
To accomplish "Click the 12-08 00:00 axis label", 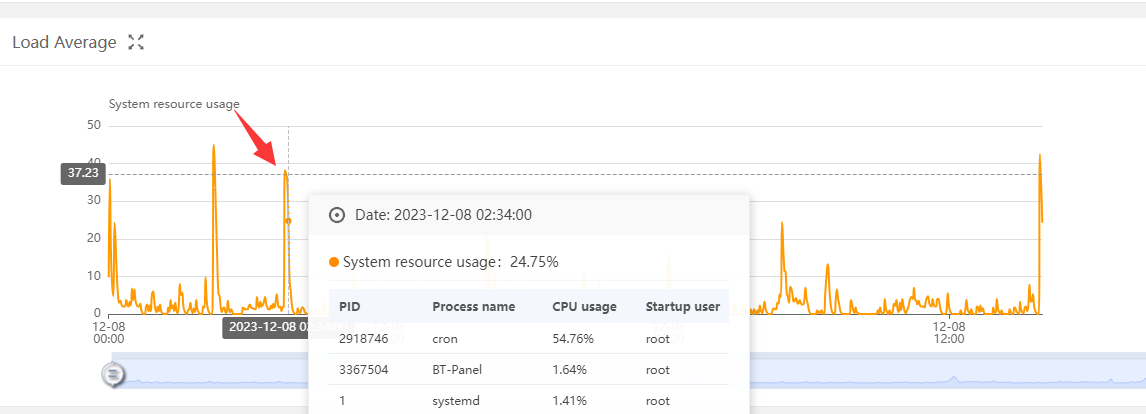I will (x=108, y=332).
